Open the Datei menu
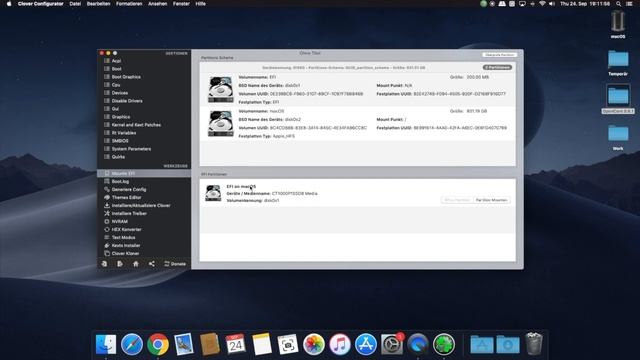This screenshot has width=640, height=360. 75,4
